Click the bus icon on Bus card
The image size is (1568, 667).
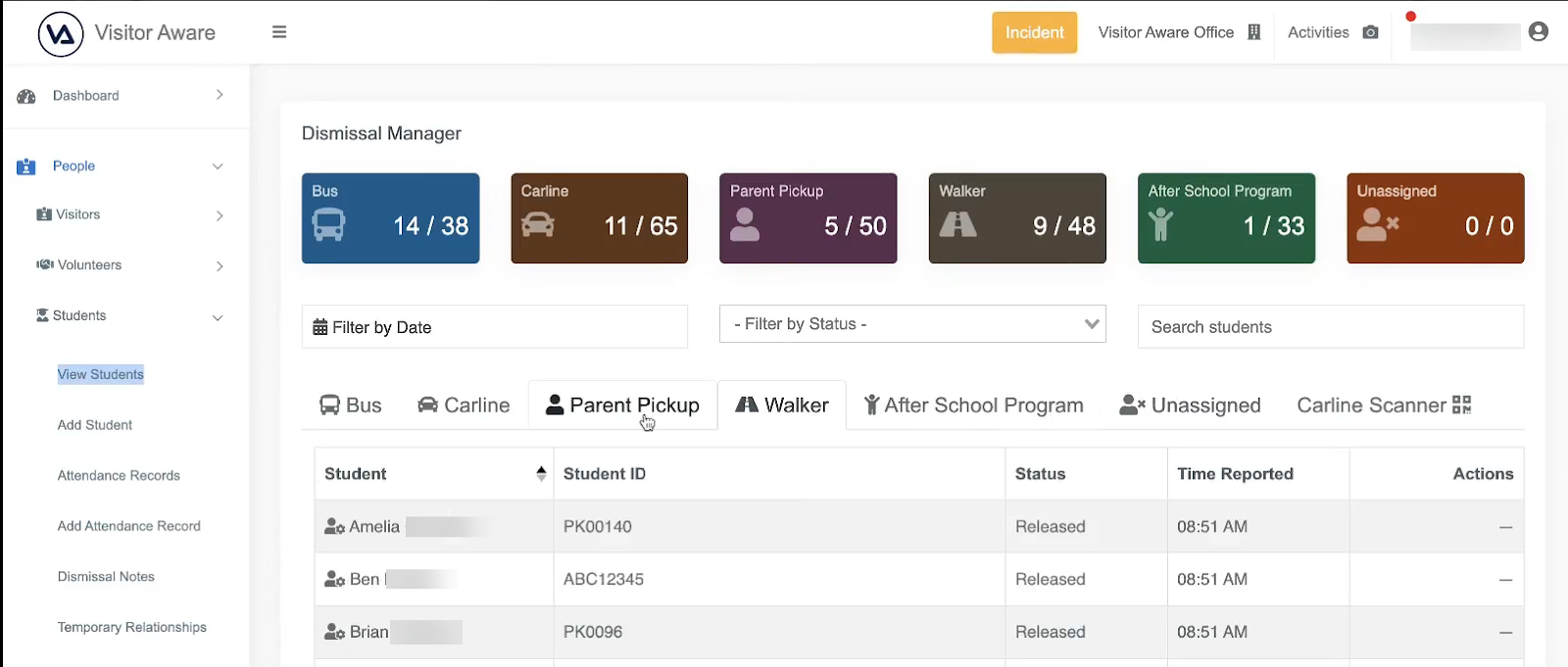pyautogui.click(x=328, y=224)
